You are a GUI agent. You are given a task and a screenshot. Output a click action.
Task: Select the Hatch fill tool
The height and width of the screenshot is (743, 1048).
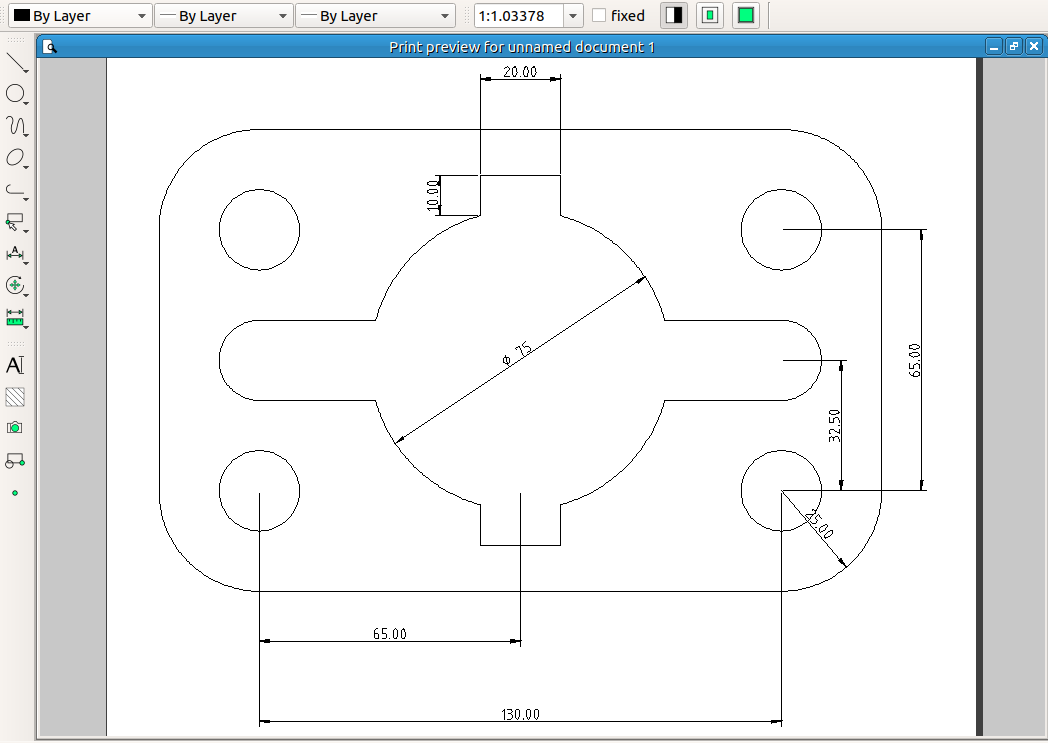pos(15,397)
